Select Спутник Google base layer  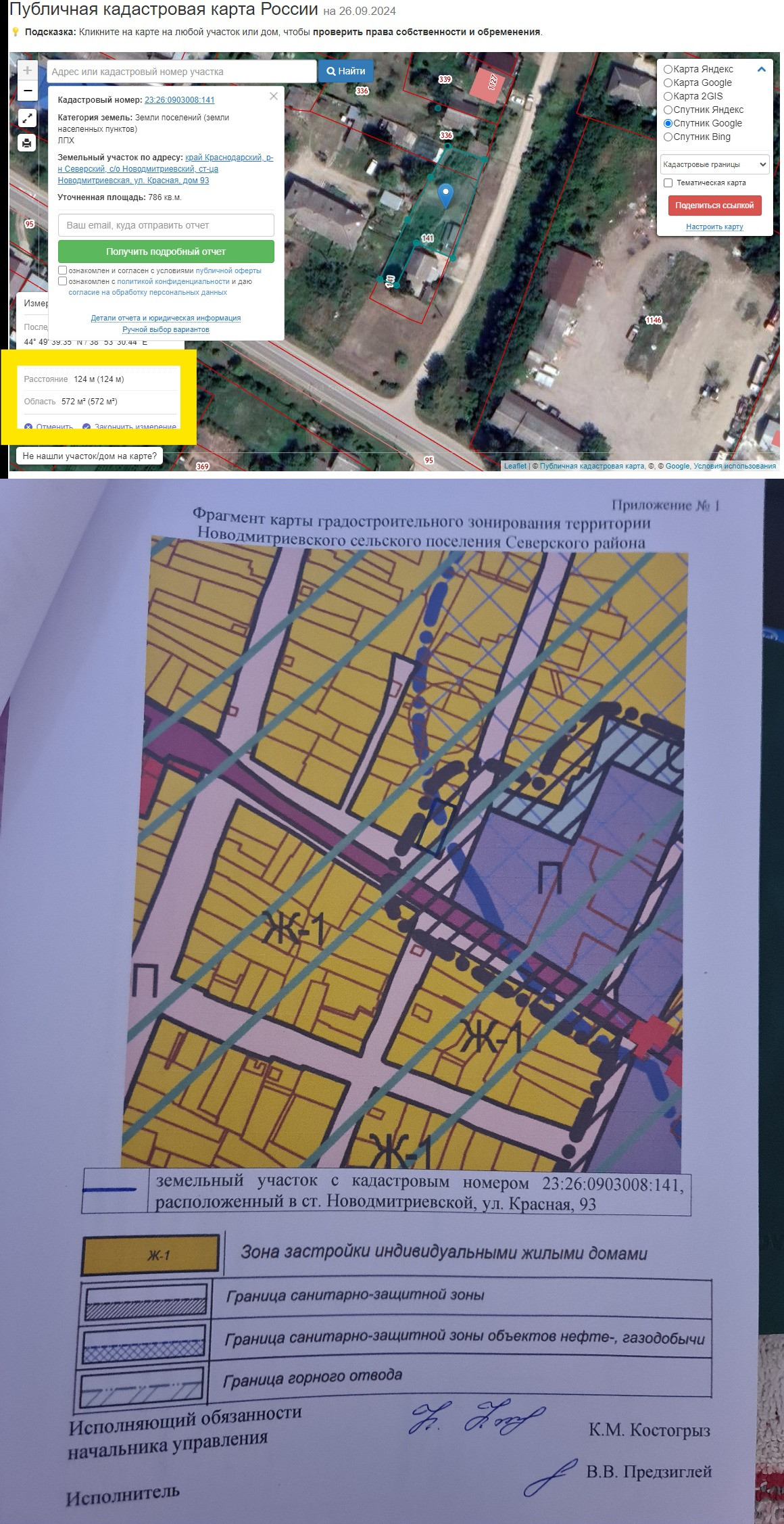coord(668,123)
